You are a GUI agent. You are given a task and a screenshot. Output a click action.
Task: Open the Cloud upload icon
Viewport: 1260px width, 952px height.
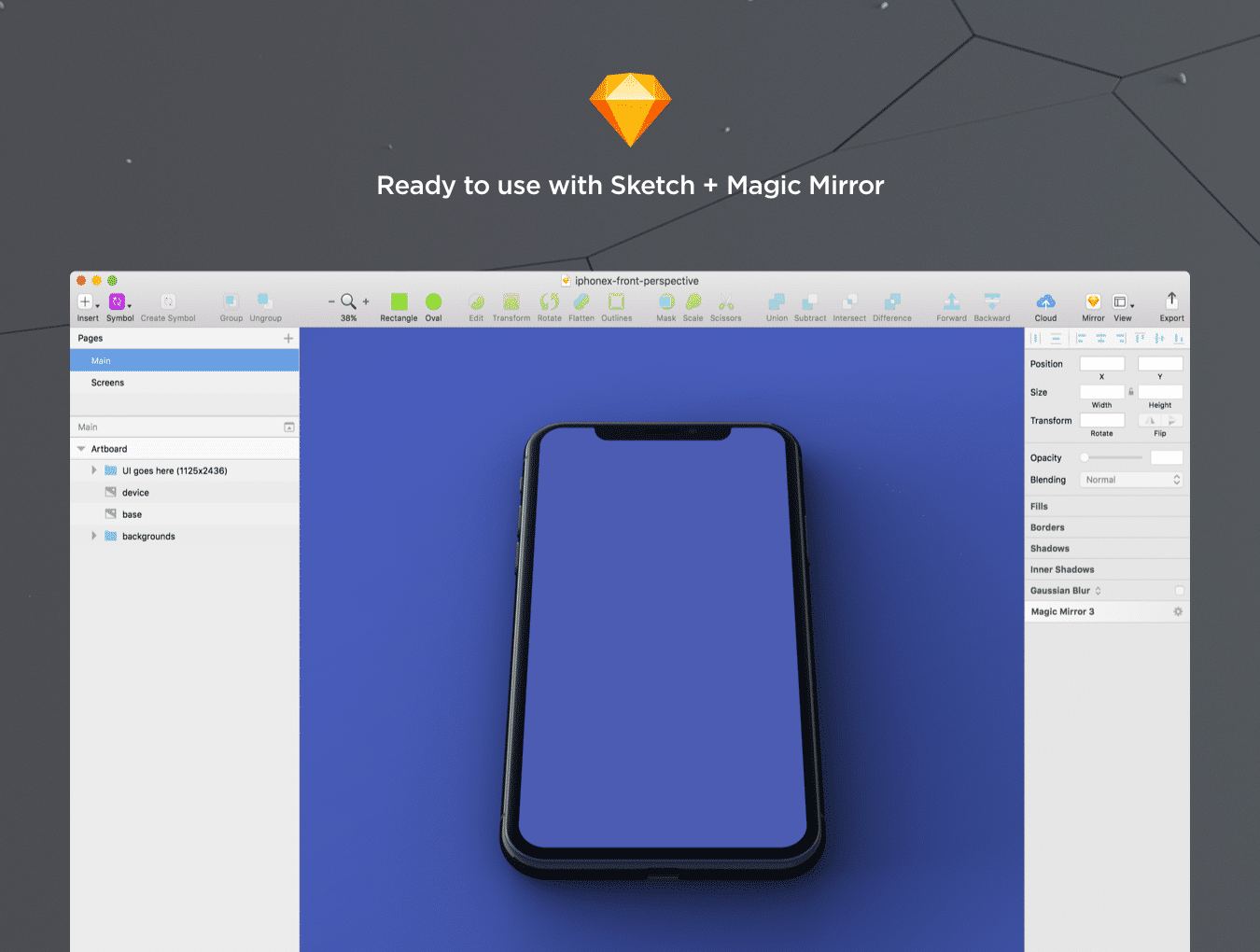coord(1045,301)
